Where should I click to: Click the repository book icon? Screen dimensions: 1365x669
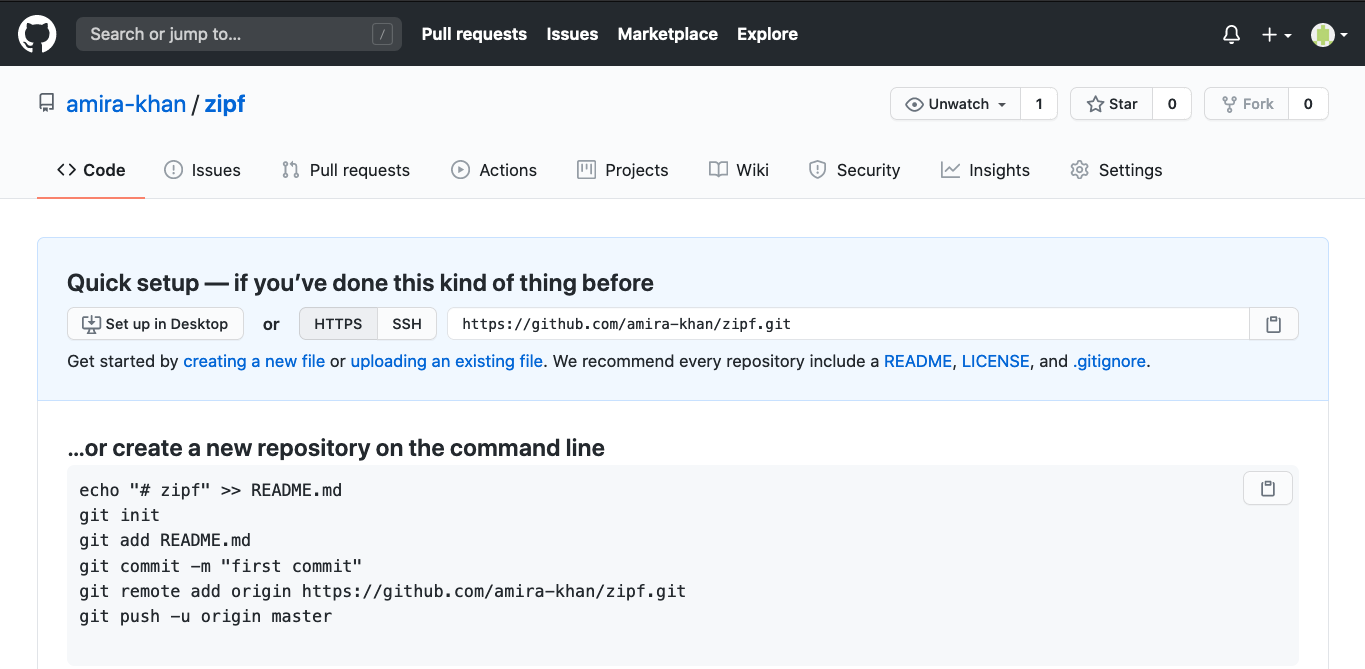pyautogui.click(x=46, y=103)
